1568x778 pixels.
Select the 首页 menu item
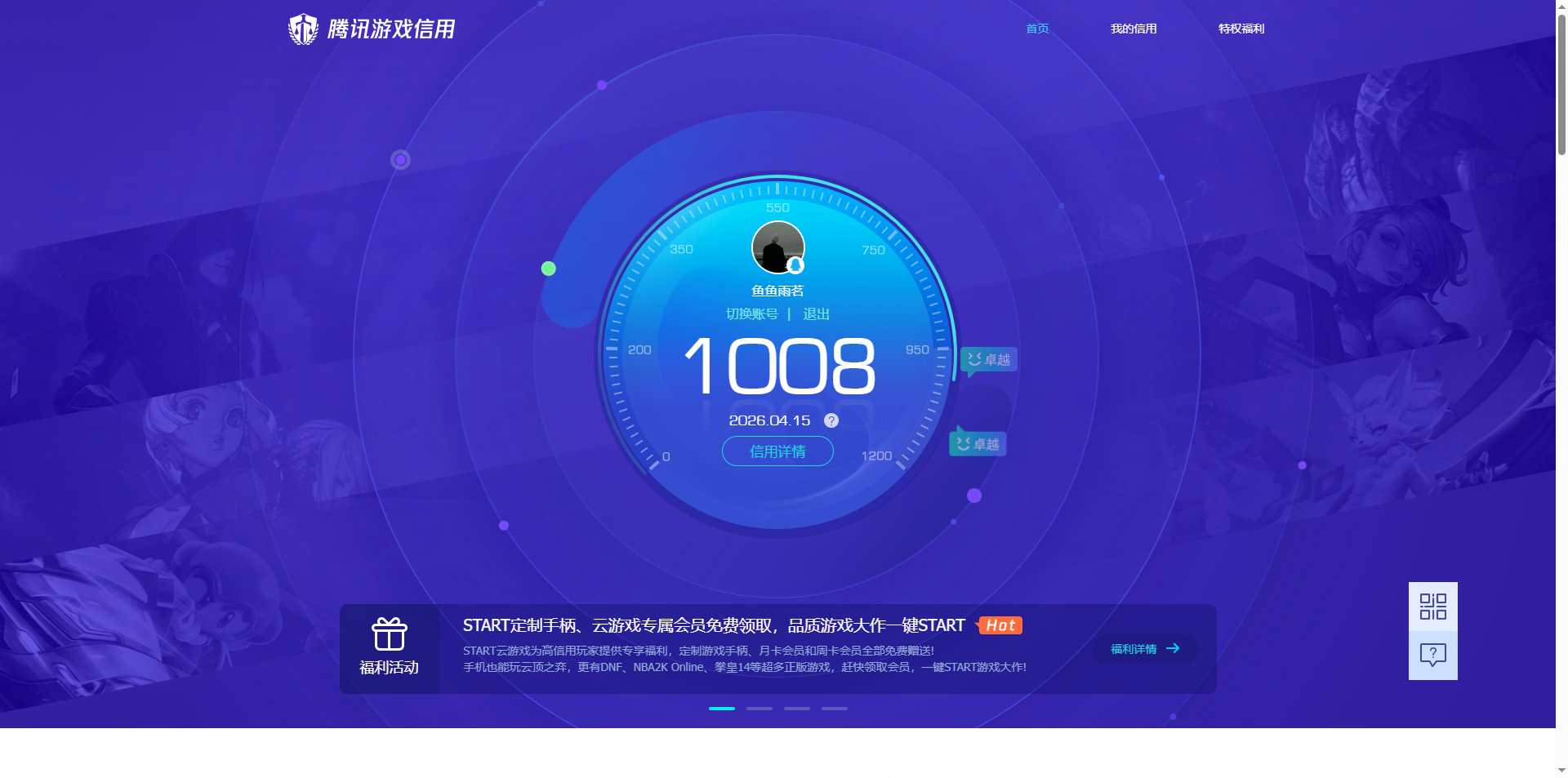pyautogui.click(x=1036, y=28)
